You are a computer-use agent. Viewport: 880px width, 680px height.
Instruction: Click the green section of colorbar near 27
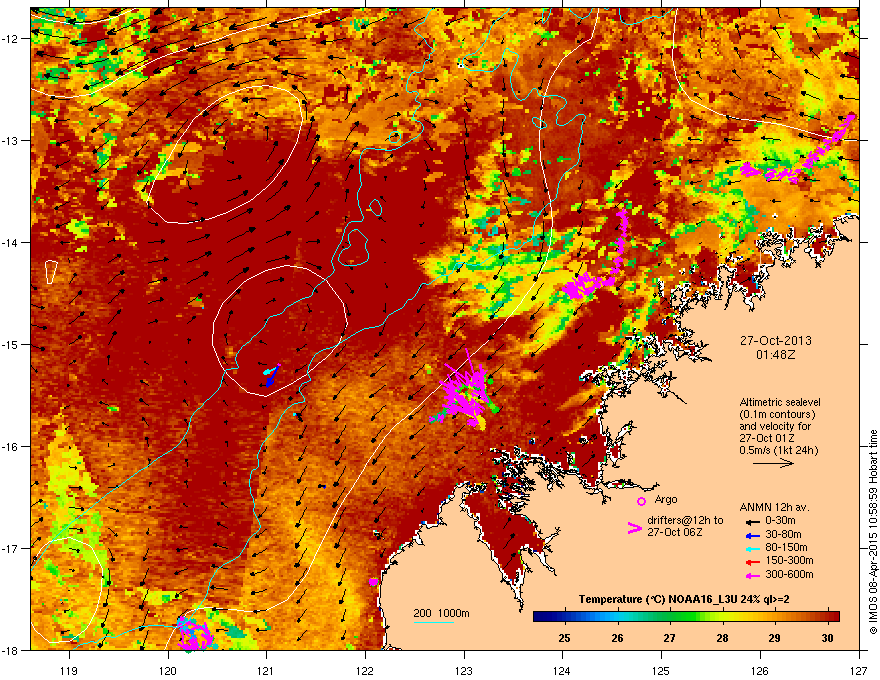click(x=670, y=617)
